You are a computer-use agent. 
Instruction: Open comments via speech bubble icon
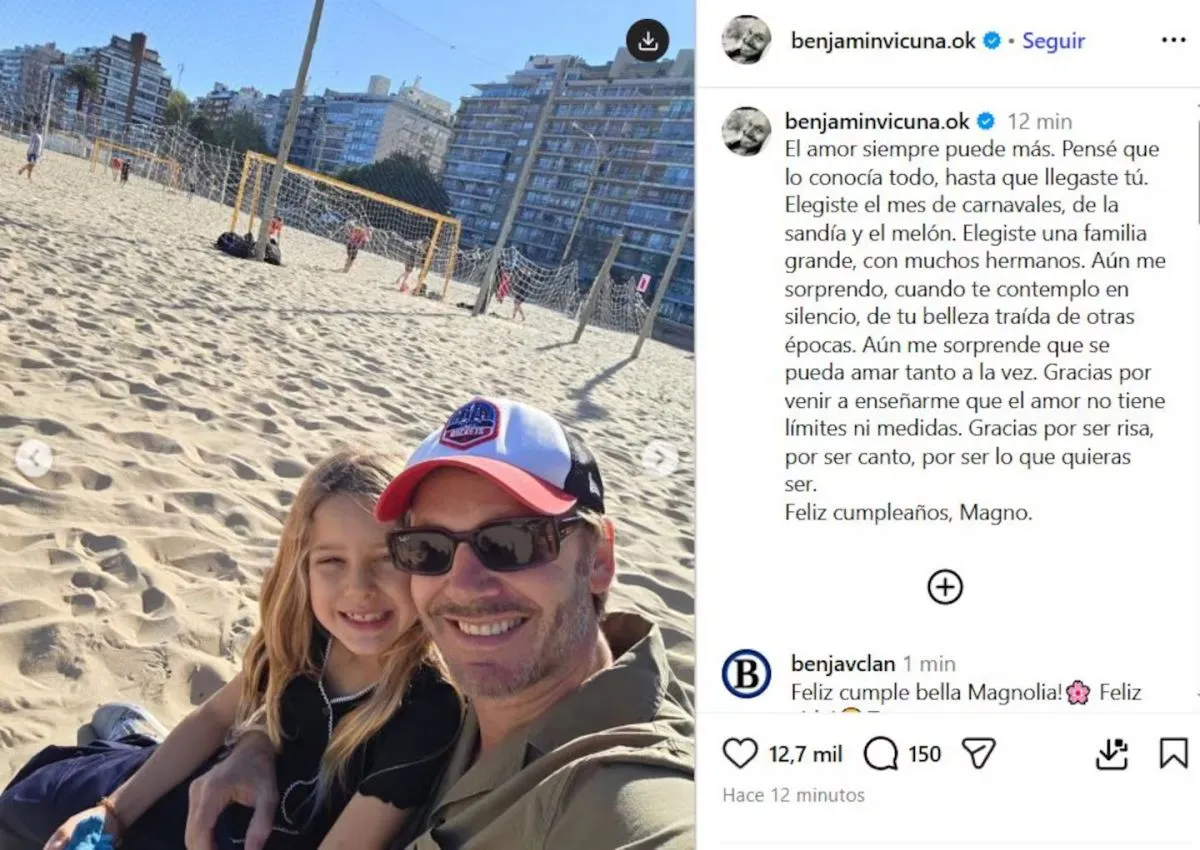[x=881, y=753]
